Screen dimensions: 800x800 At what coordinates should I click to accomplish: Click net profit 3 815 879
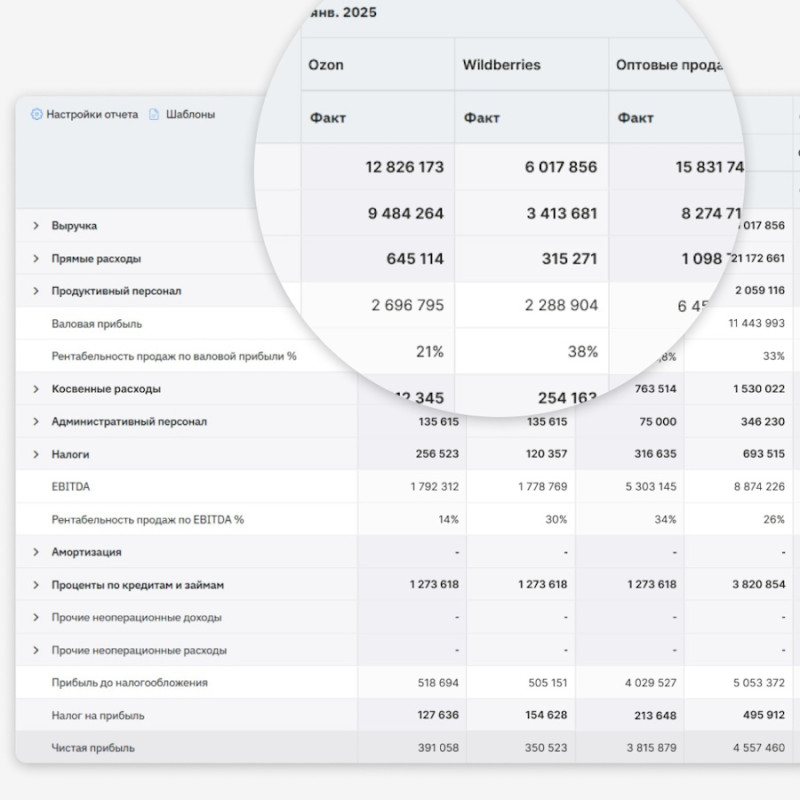coord(652,748)
